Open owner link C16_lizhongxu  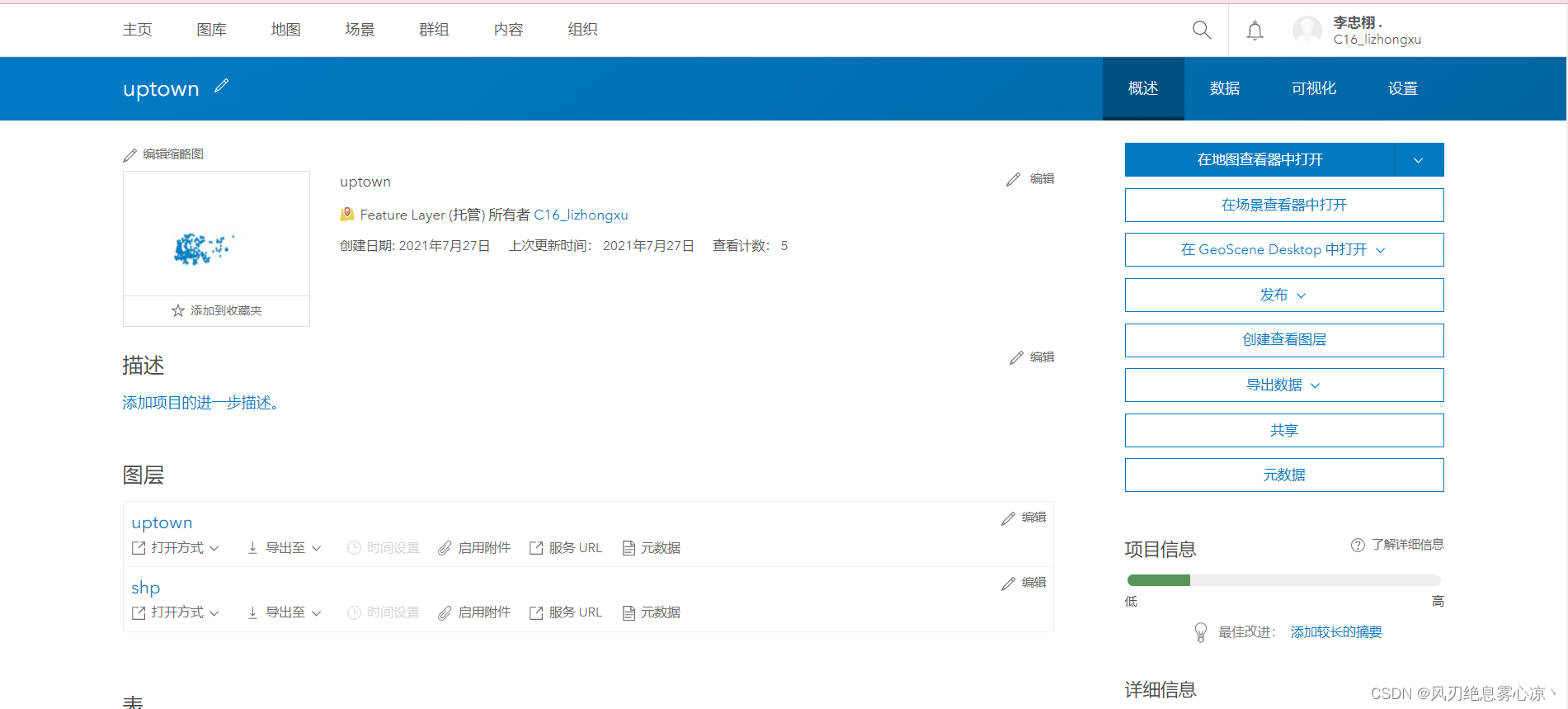581,215
